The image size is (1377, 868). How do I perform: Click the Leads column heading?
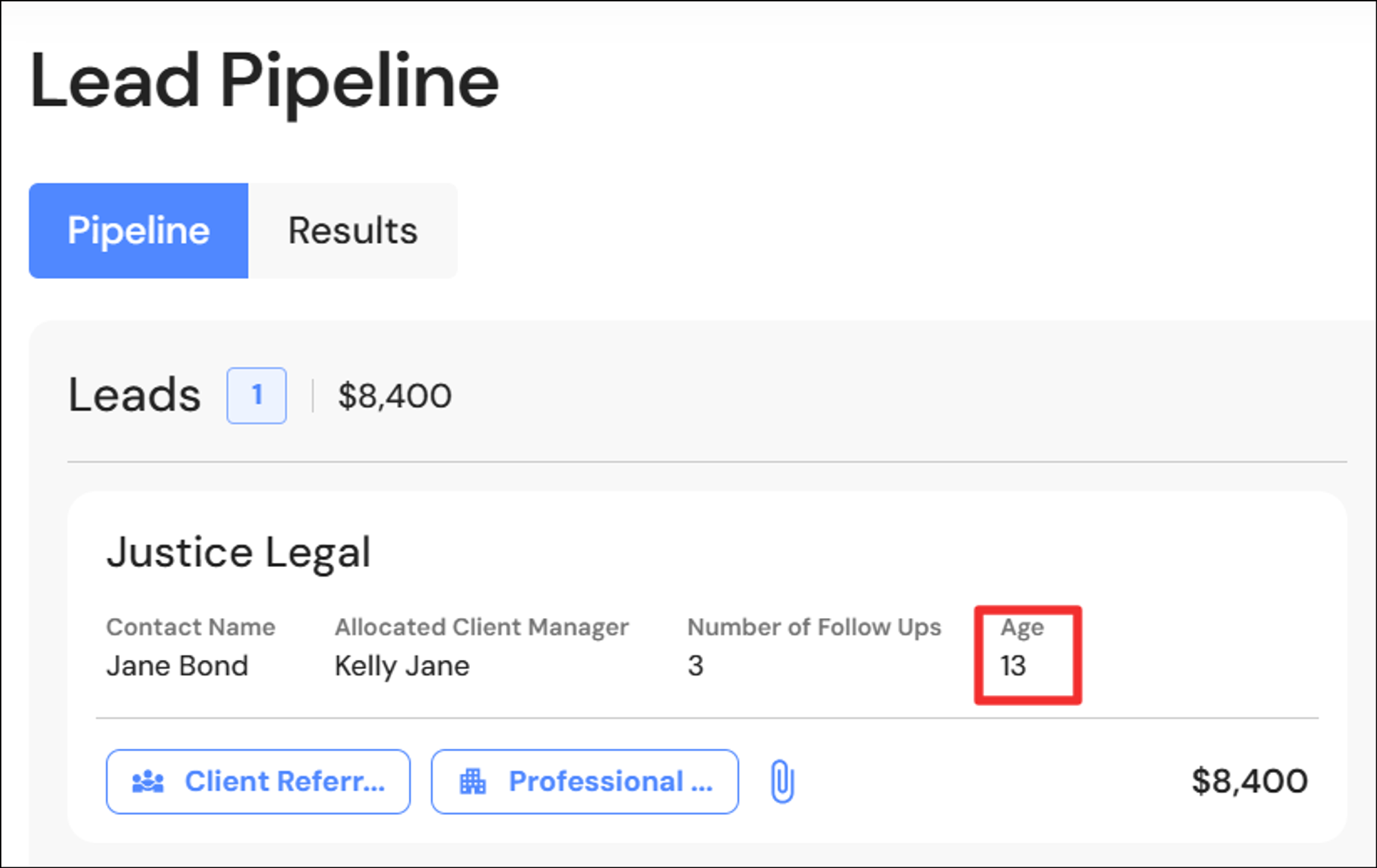tap(134, 395)
